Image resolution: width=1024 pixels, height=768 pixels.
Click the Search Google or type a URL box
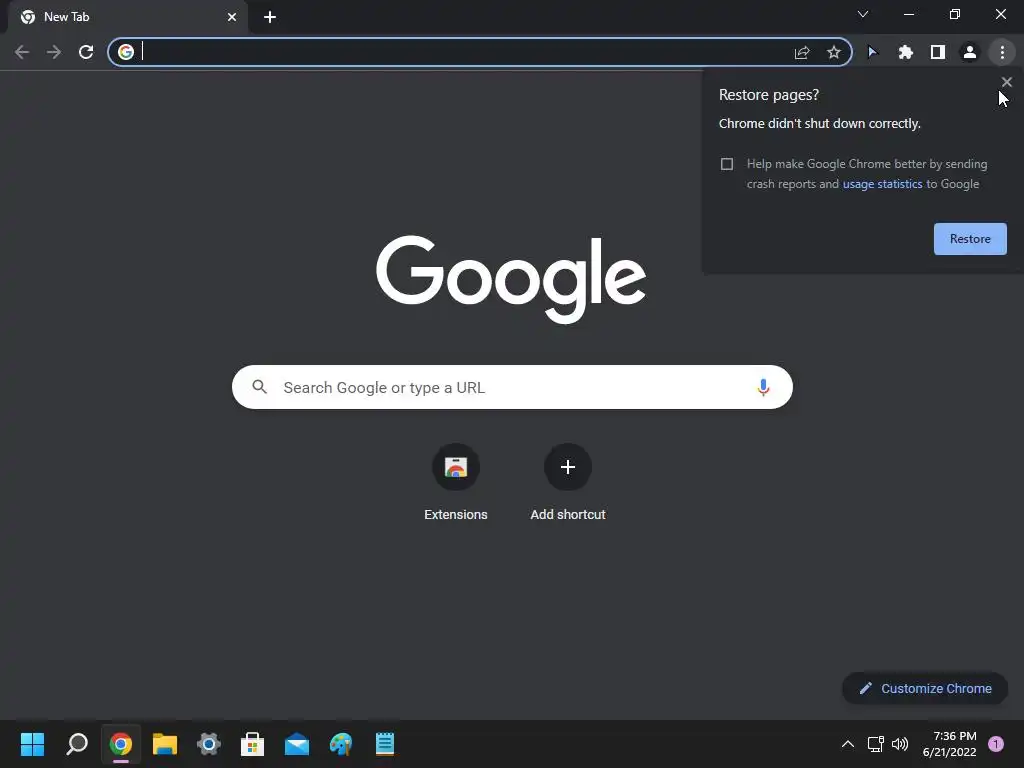512,387
